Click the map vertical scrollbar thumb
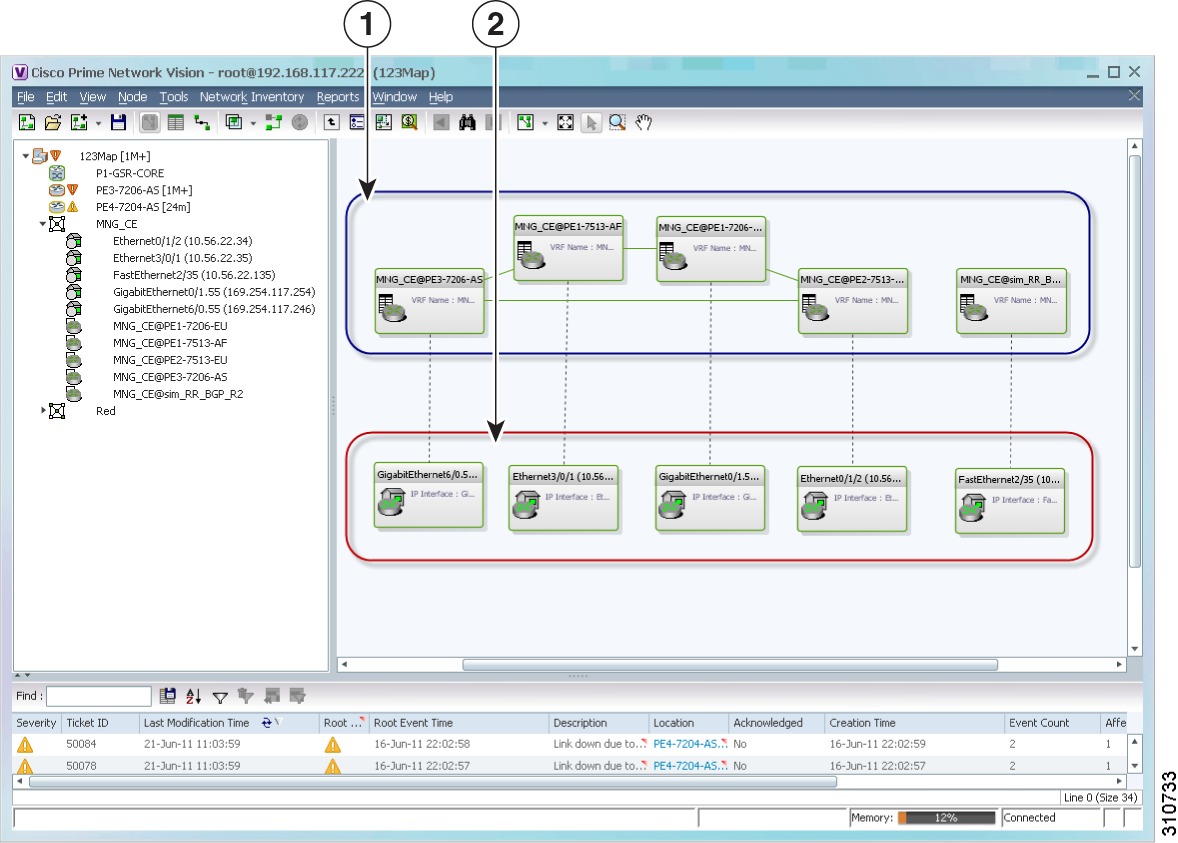Viewport: 1178px width, 843px height. click(1134, 361)
